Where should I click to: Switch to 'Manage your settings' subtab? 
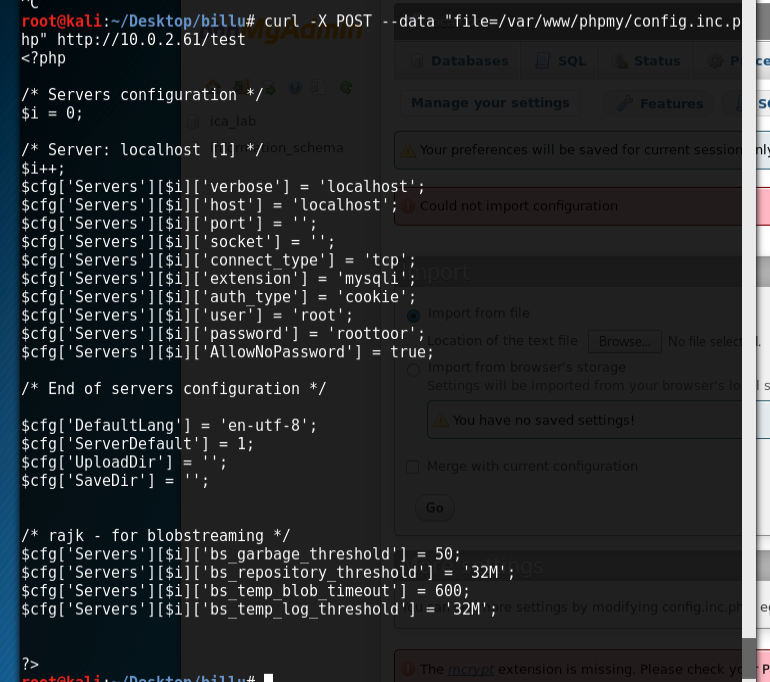(490, 103)
